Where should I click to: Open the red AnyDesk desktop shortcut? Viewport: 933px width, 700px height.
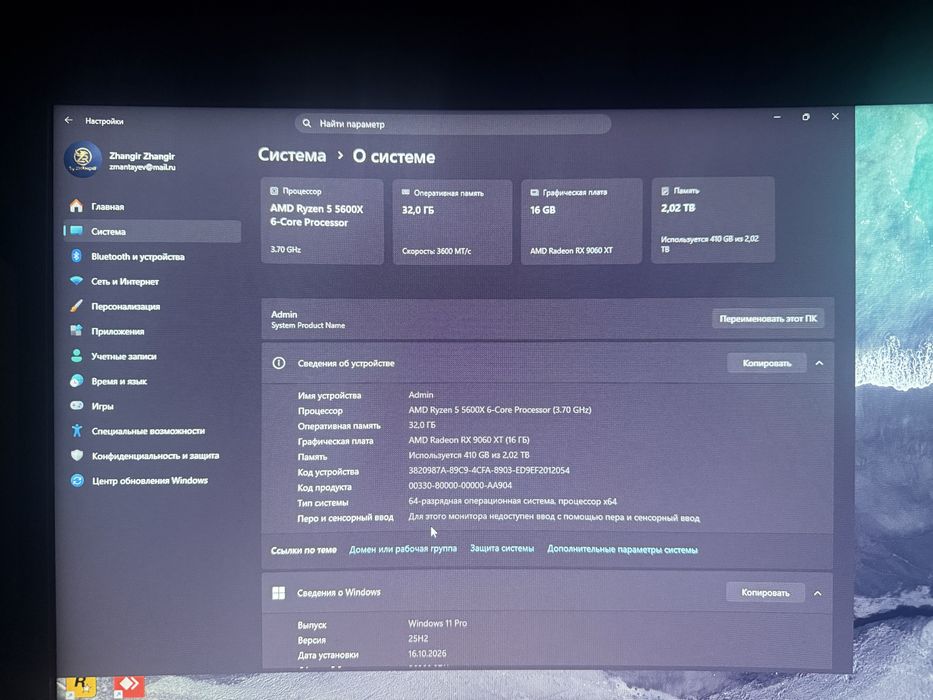[129, 685]
